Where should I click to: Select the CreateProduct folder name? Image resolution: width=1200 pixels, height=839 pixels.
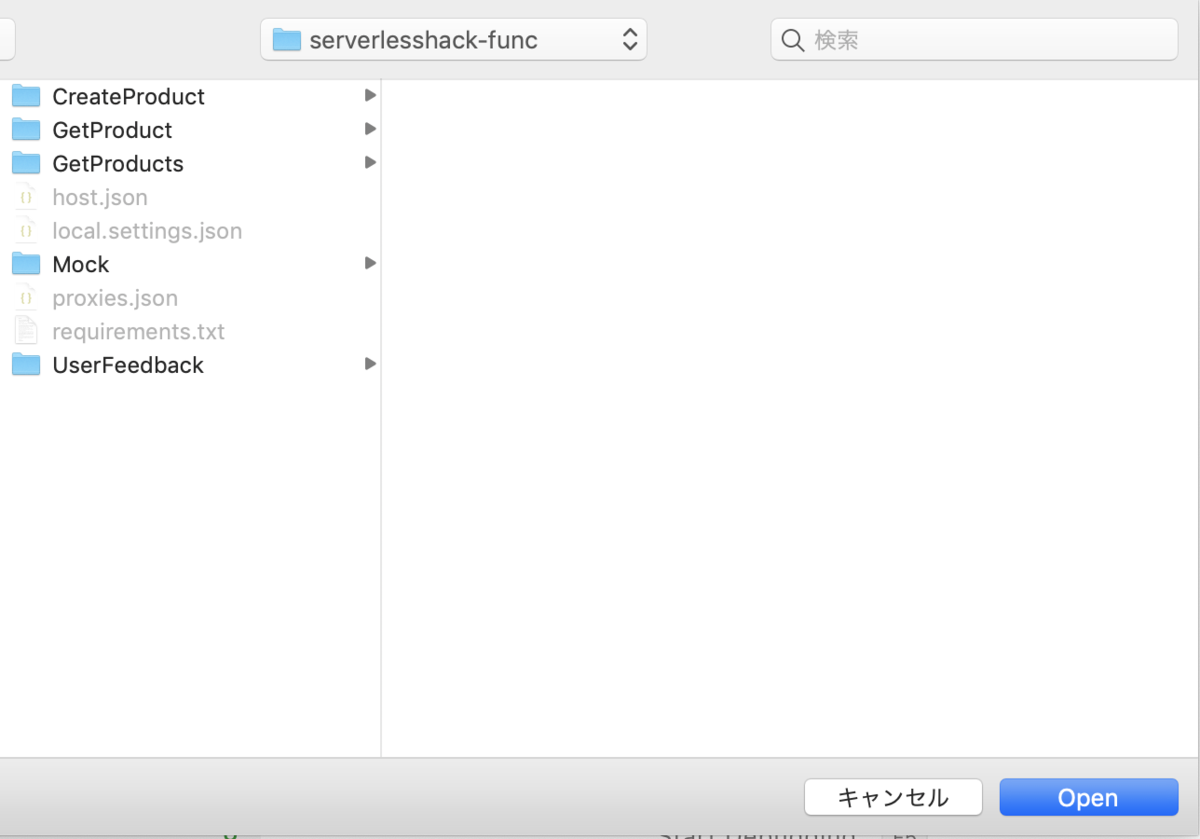click(x=128, y=97)
